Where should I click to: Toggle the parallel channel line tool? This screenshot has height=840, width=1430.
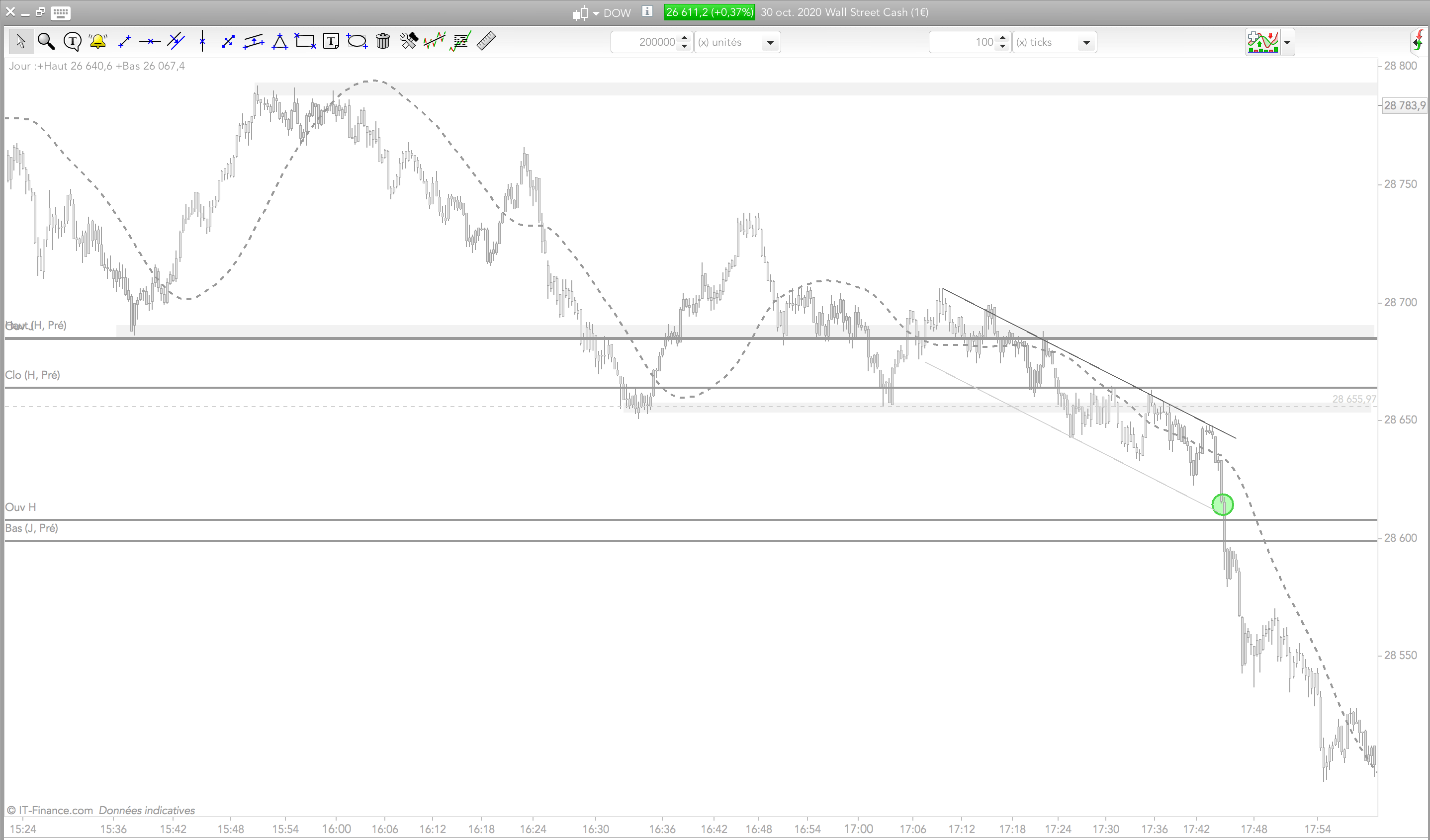click(x=253, y=41)
